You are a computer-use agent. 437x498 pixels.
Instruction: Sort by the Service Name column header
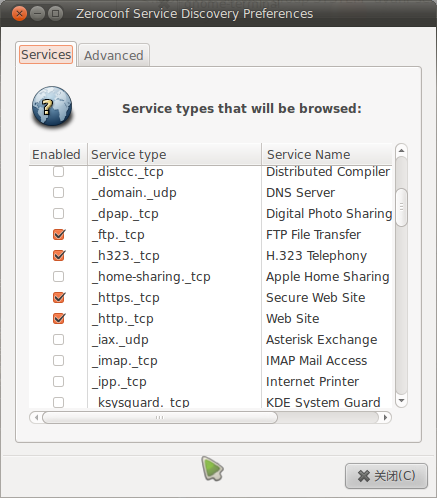pos(327,154)
